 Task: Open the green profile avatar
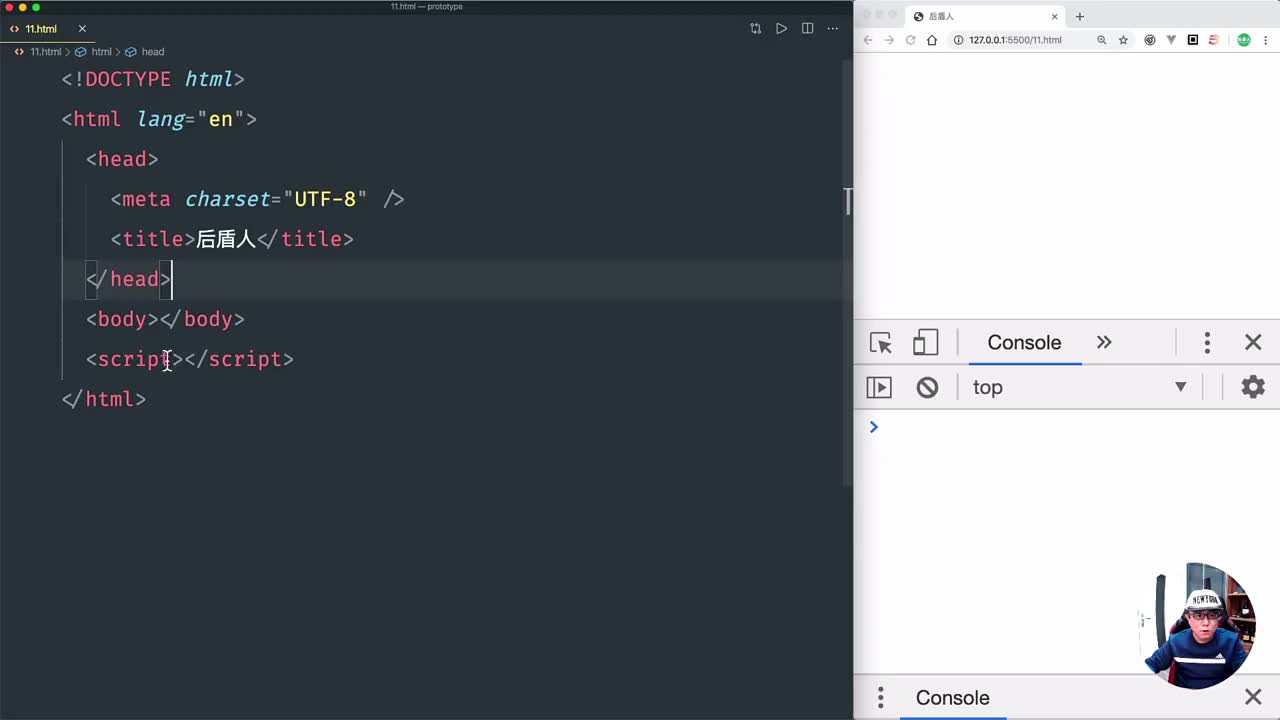point(1244,40)
